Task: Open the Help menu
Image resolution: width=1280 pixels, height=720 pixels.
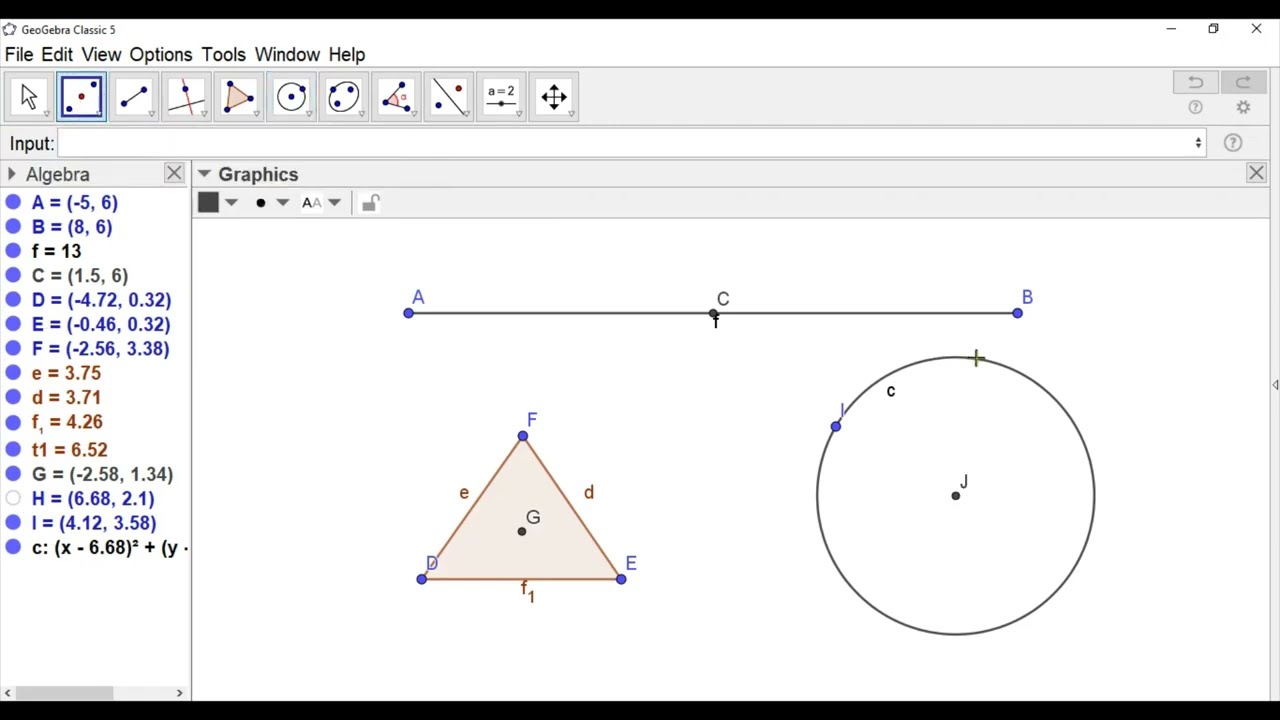Action: pyautogui.click(x=347, y=54)
